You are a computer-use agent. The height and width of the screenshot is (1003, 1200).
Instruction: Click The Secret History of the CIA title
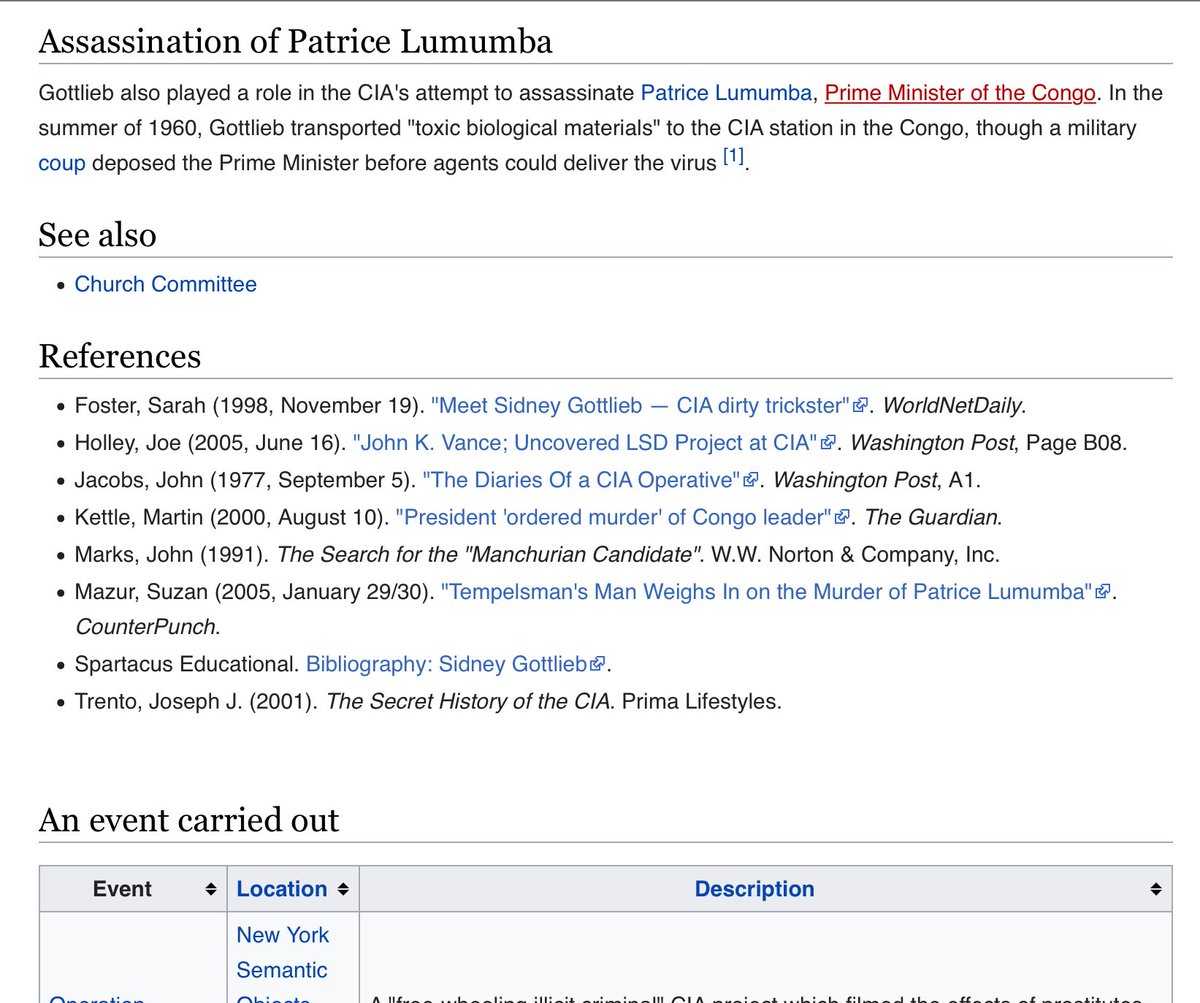[x=468, y=701]
